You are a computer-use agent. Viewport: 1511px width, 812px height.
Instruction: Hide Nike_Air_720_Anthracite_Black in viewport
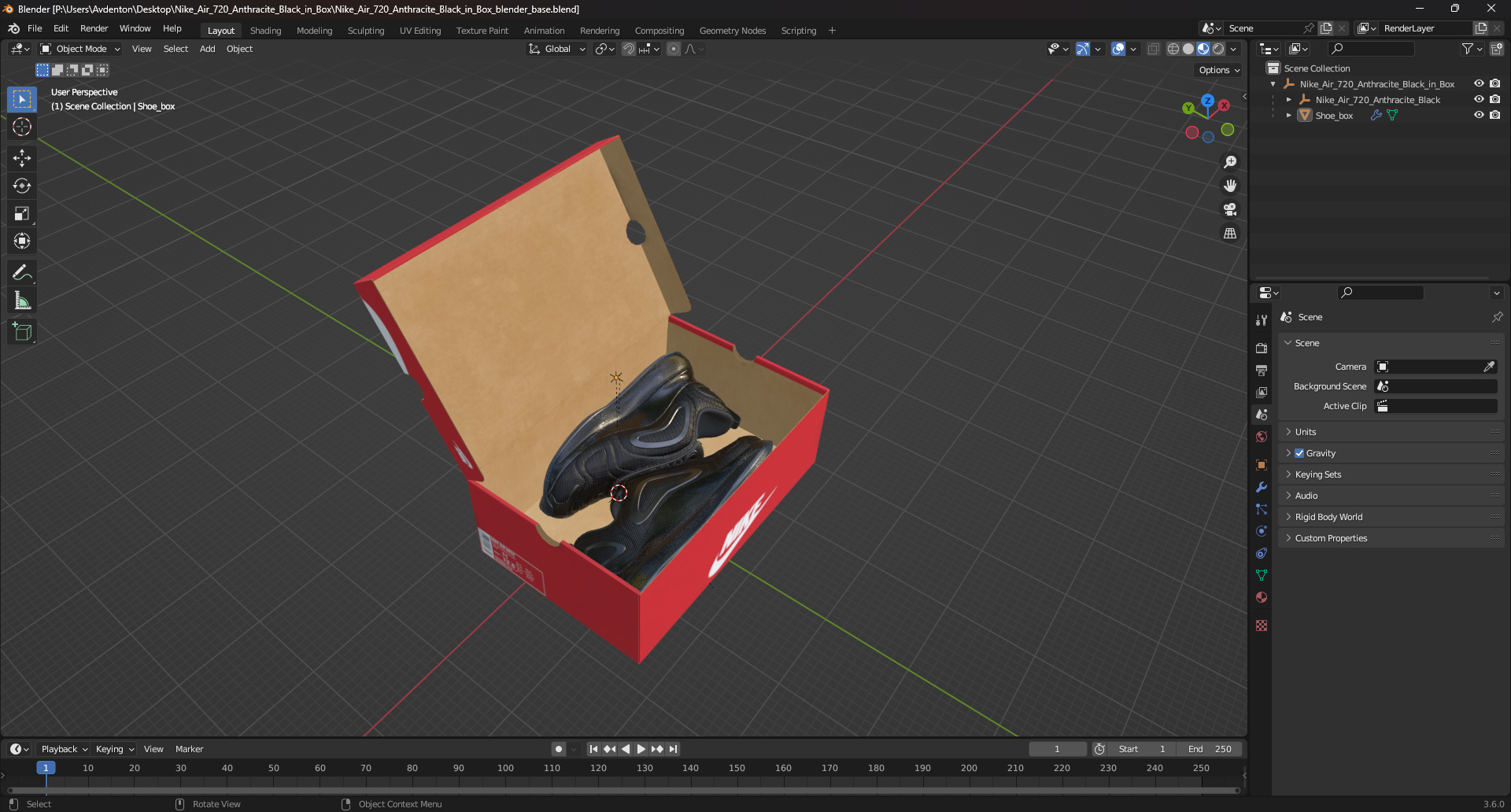pos(1479,99)
